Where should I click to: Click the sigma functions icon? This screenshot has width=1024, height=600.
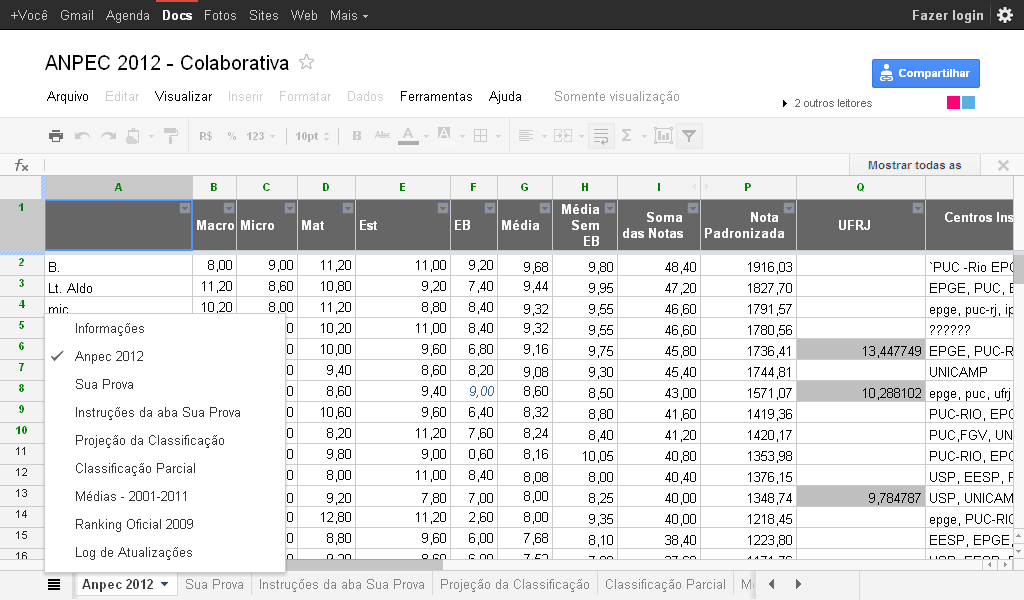tap(626, 136)
